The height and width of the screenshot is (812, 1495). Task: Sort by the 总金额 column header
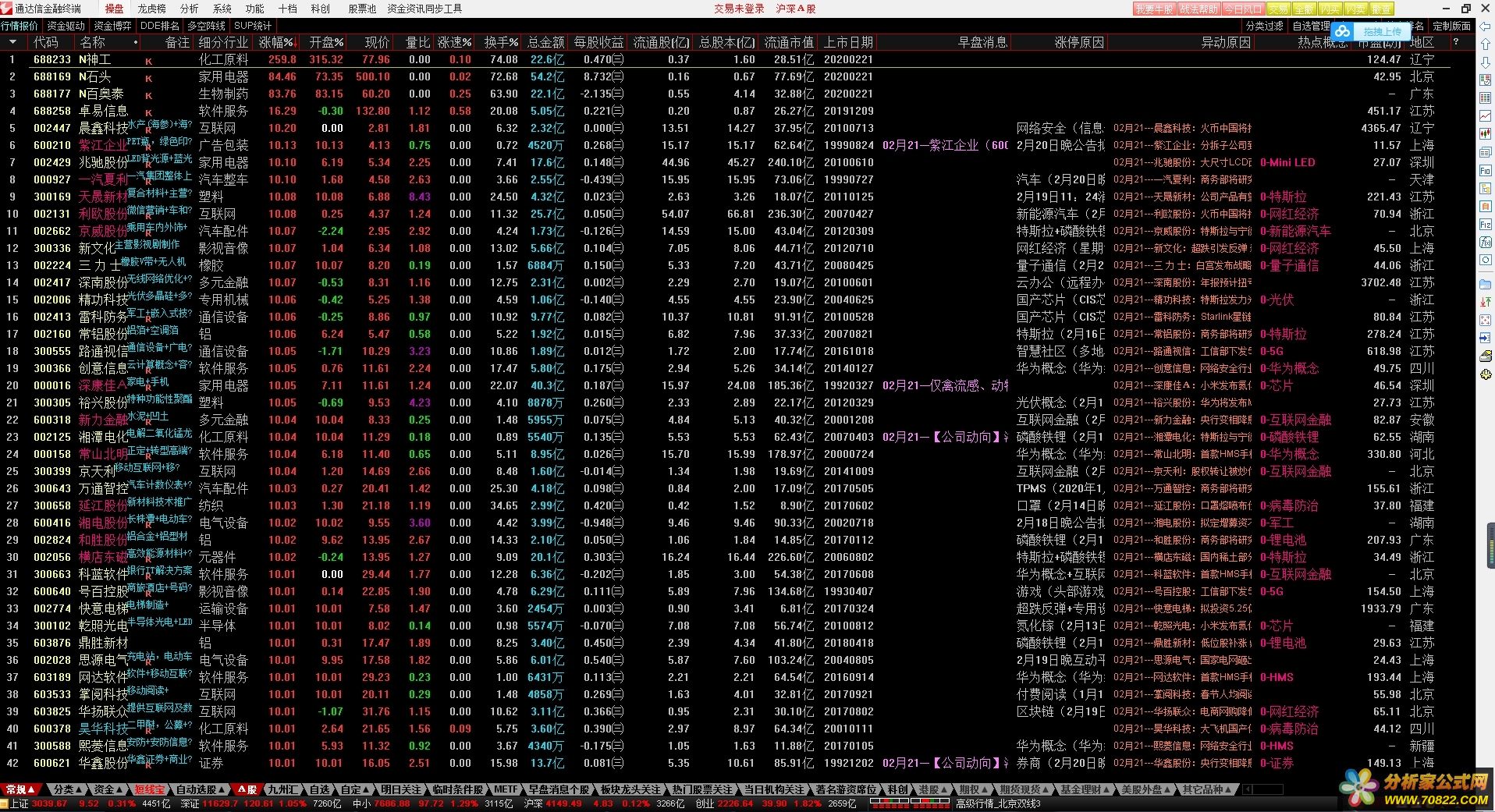[545, 42]
